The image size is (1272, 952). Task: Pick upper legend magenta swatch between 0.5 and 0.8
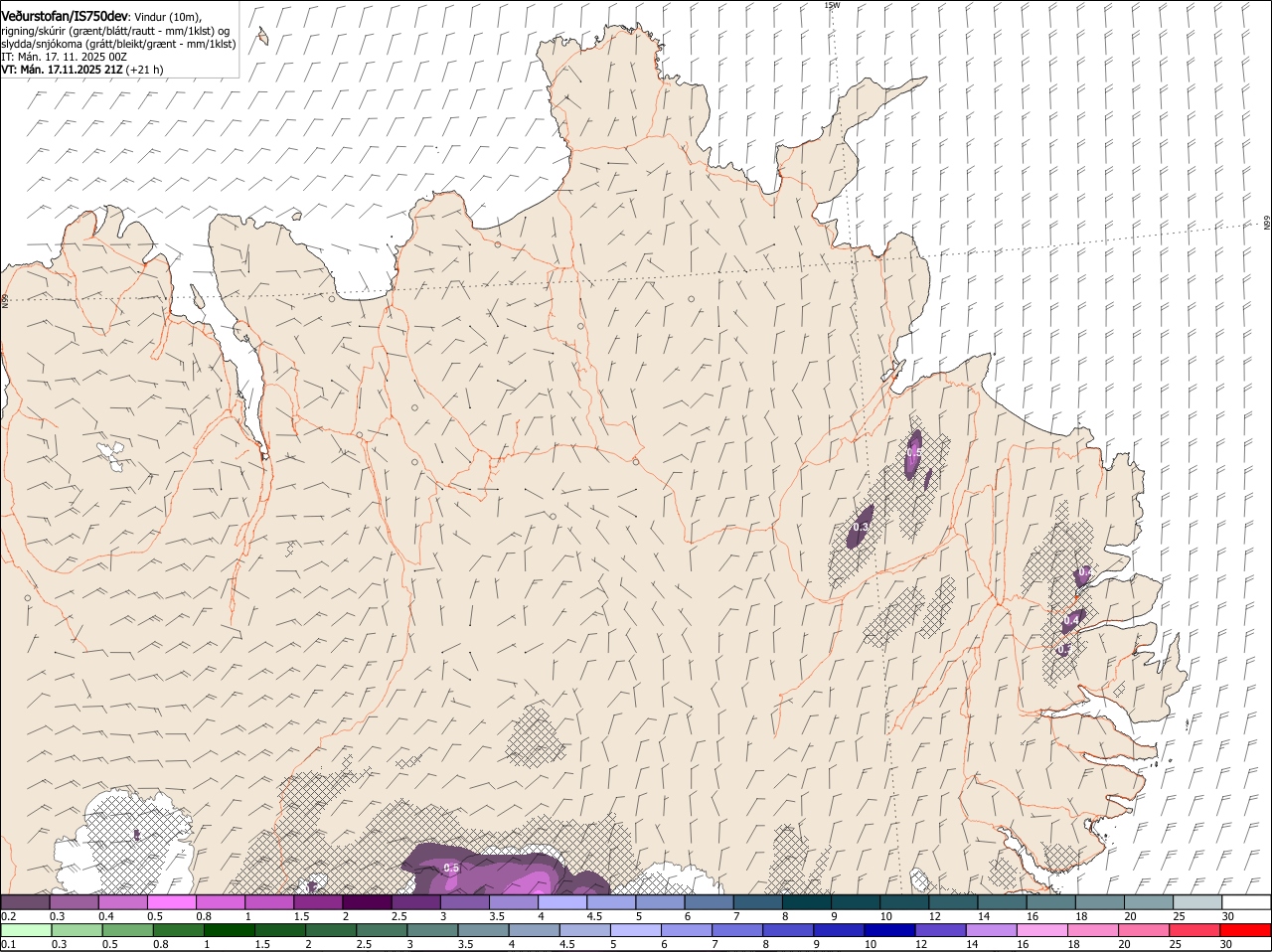(171, 902)
